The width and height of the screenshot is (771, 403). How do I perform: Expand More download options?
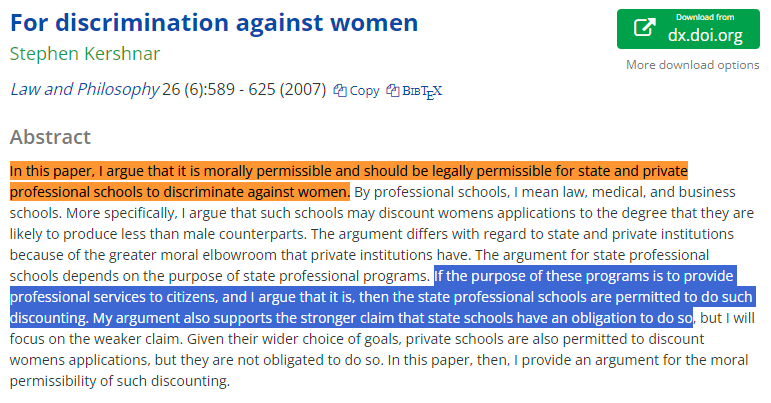[692, 65]
